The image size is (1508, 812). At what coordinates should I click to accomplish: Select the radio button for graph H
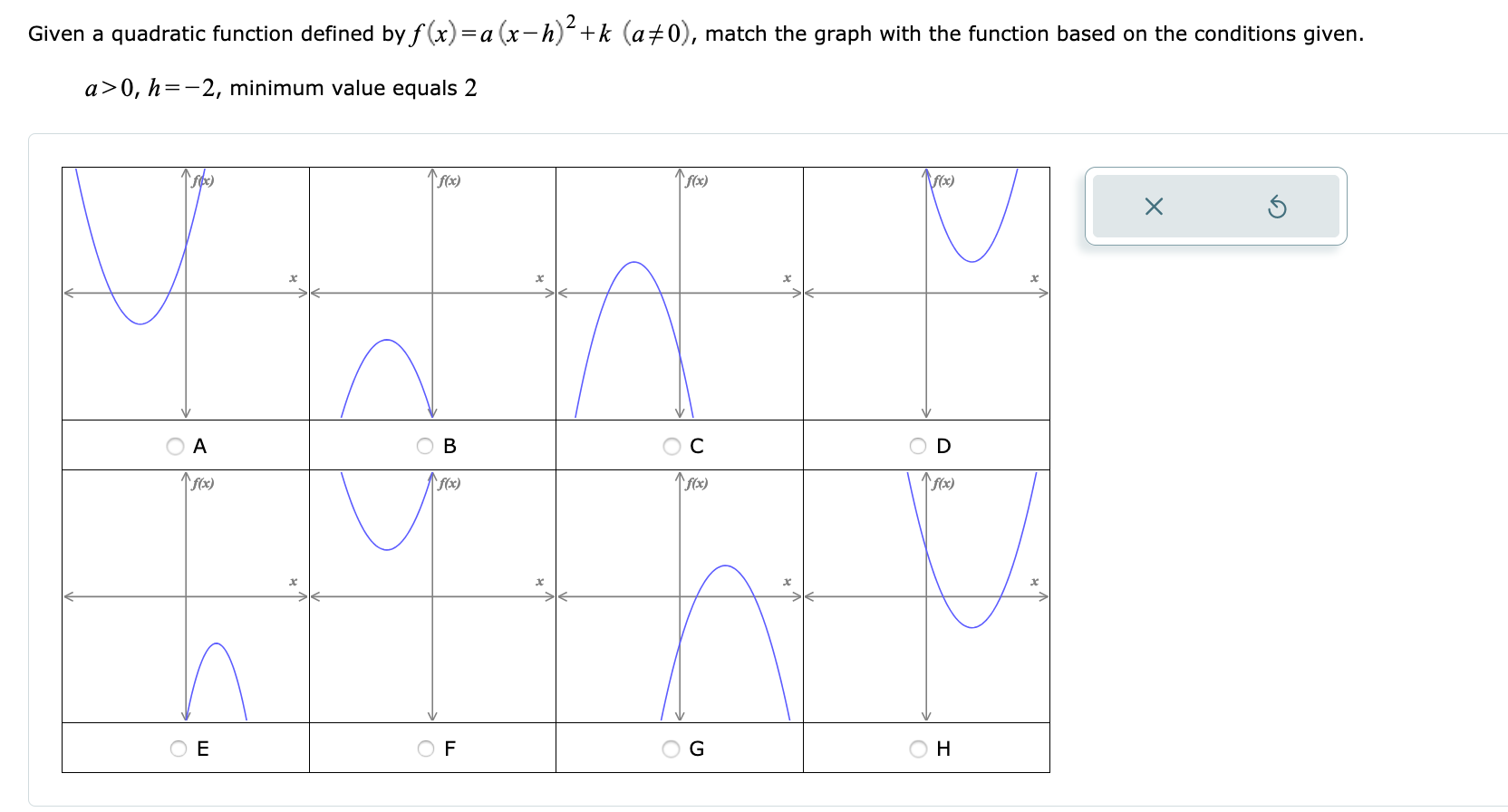(x=916, y=748)
